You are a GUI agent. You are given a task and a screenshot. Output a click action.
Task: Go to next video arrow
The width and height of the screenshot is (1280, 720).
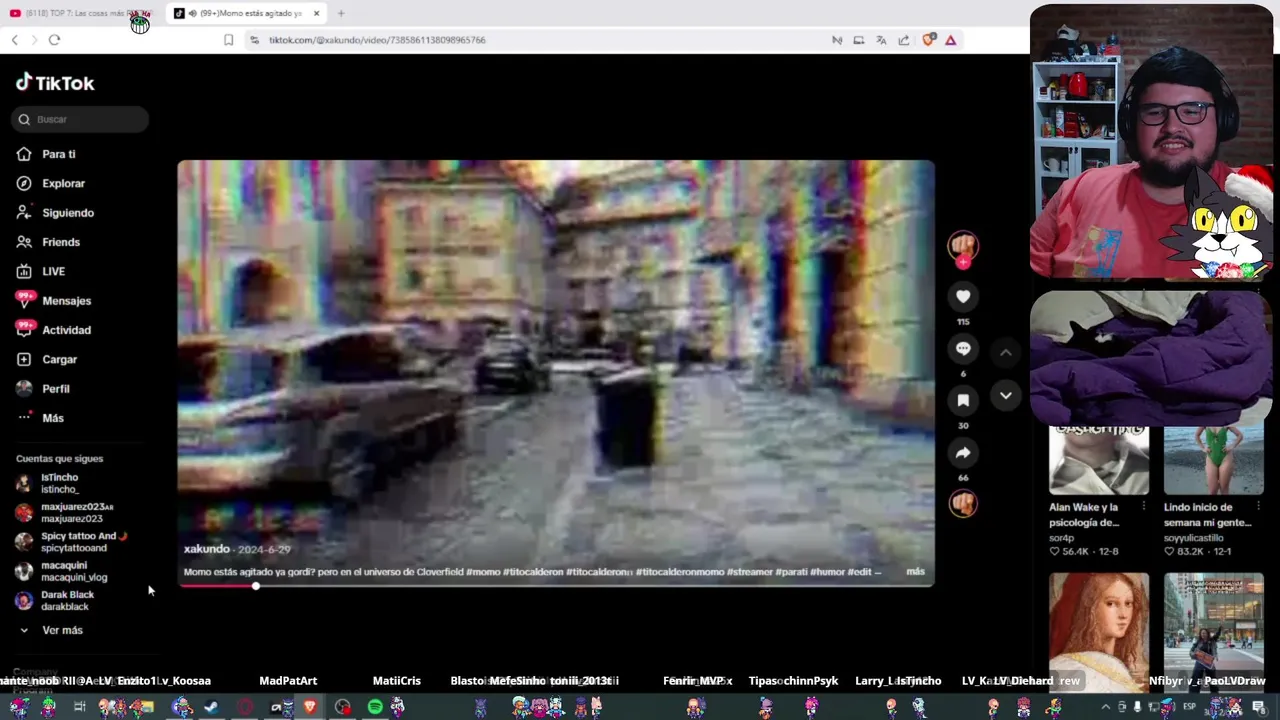[x=1006, y=396]
